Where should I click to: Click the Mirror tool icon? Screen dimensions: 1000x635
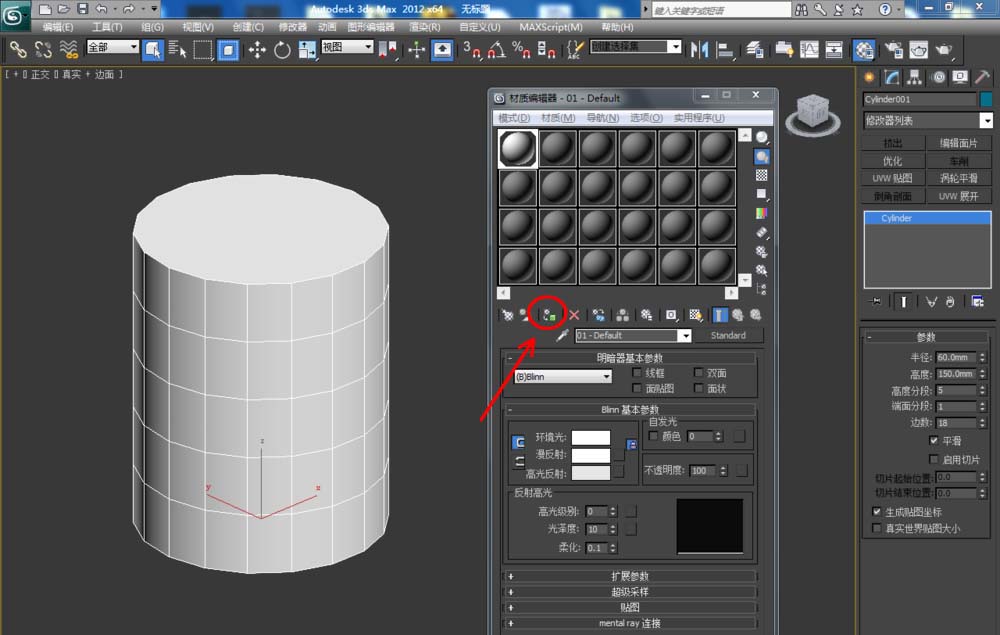pyautogui.click(x=700, y=49)
